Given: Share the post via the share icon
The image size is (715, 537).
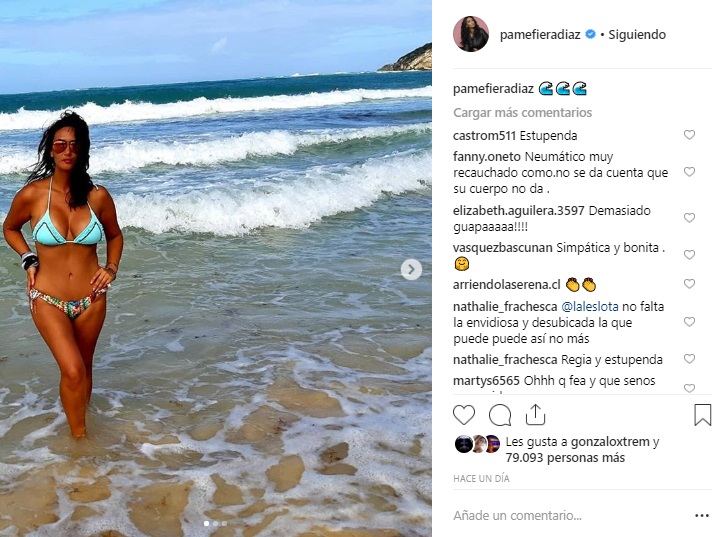Looking at the screenshot, I should point(535,414).
